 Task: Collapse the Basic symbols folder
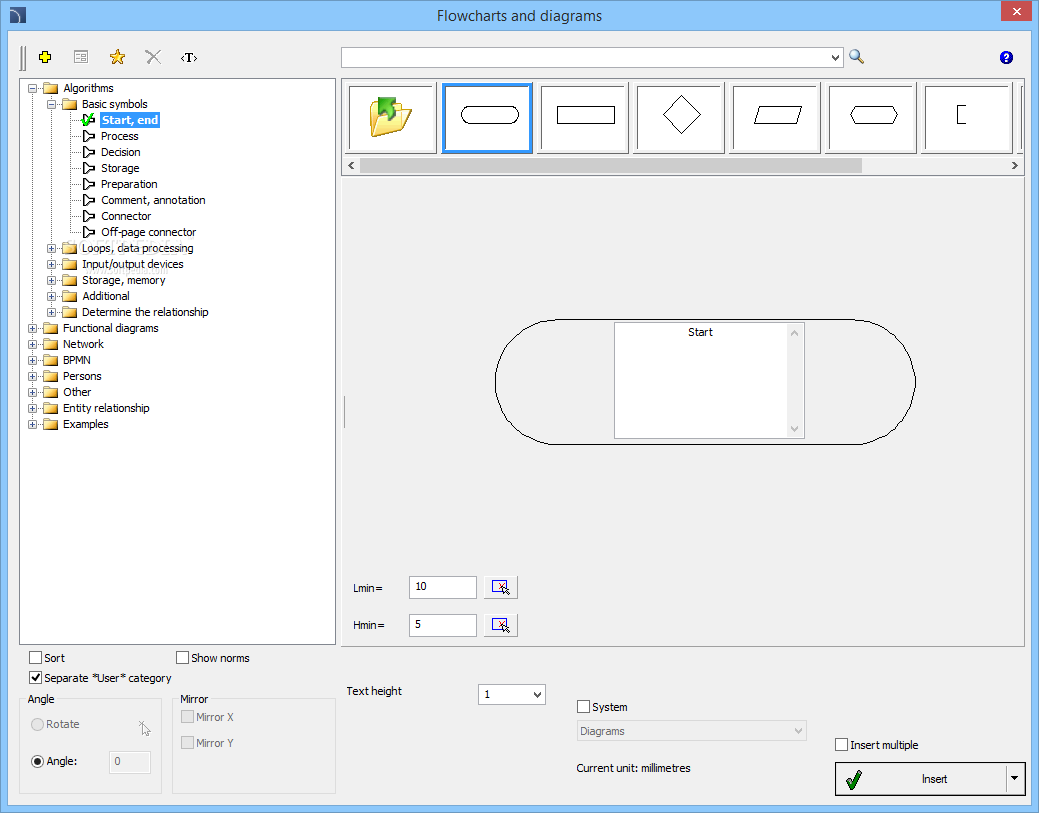(51, 104)
